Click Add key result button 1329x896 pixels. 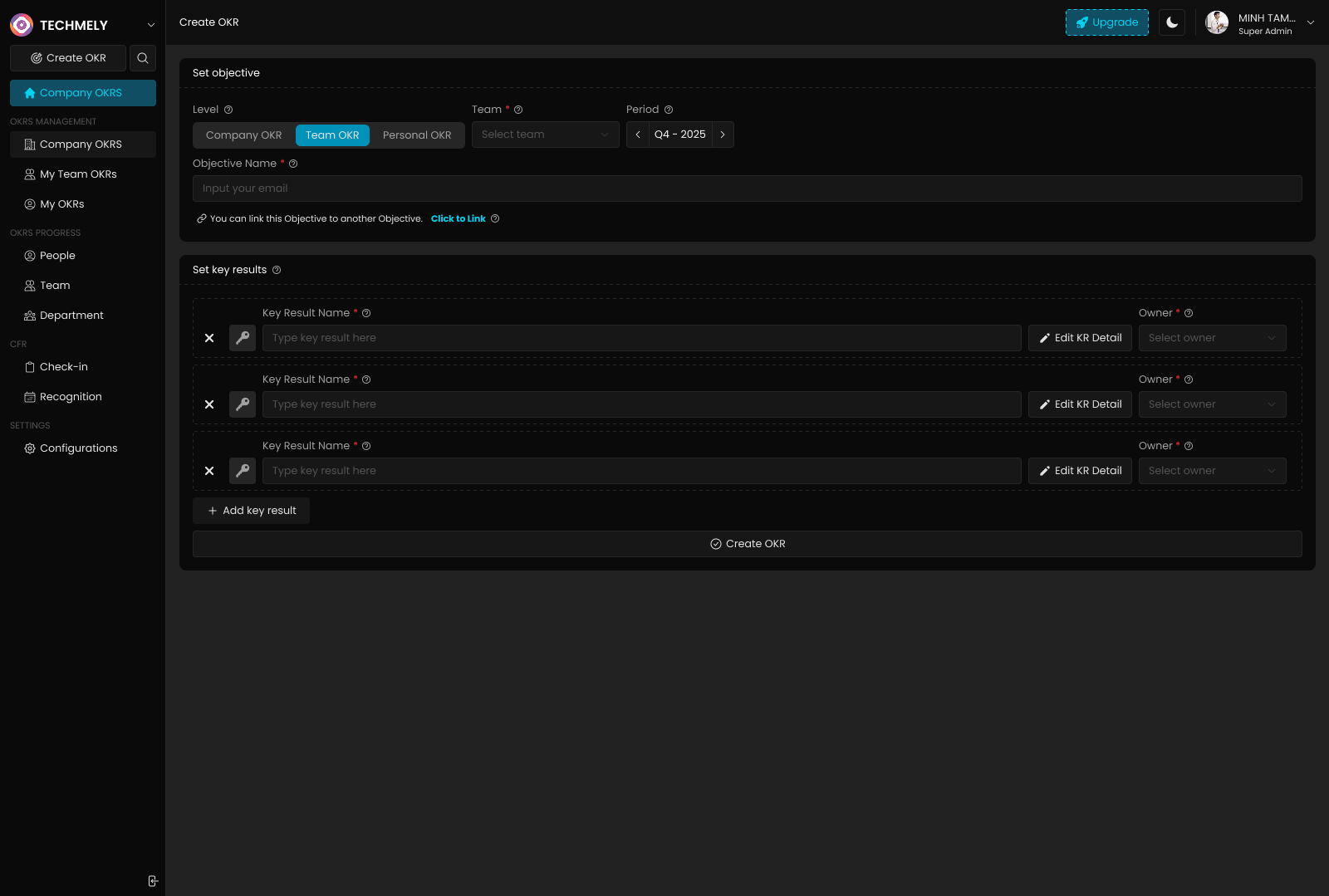[x=251, y=511]
